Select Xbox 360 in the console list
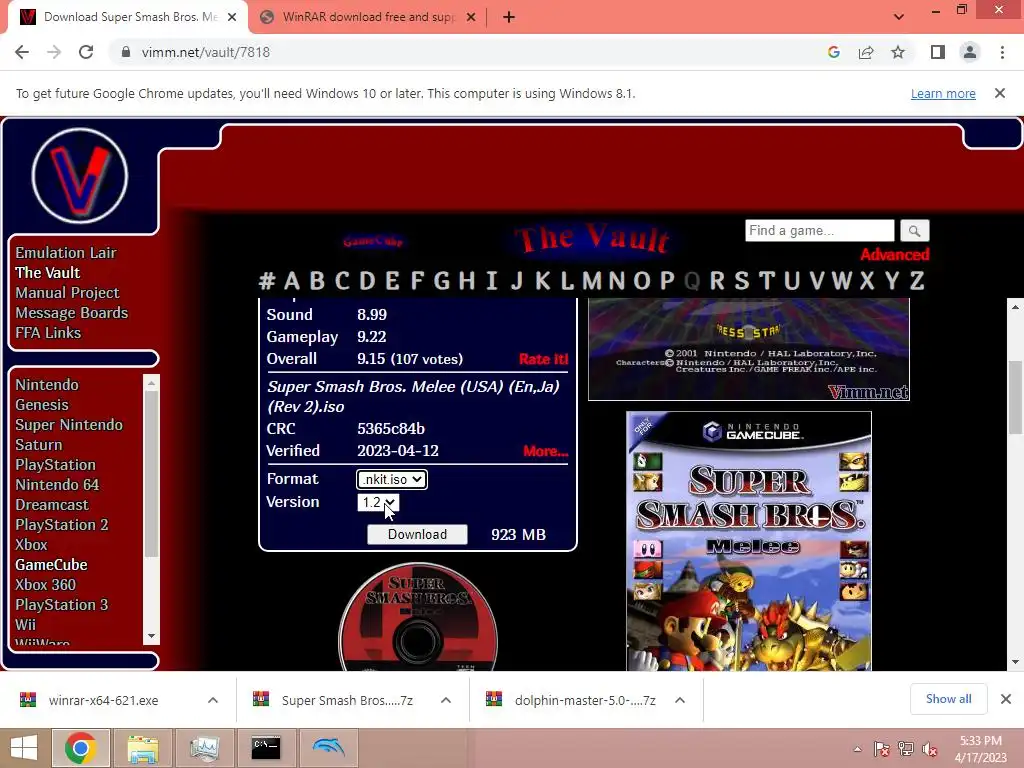The height and width of the screenshot is (768, 1024). point(46,584)
